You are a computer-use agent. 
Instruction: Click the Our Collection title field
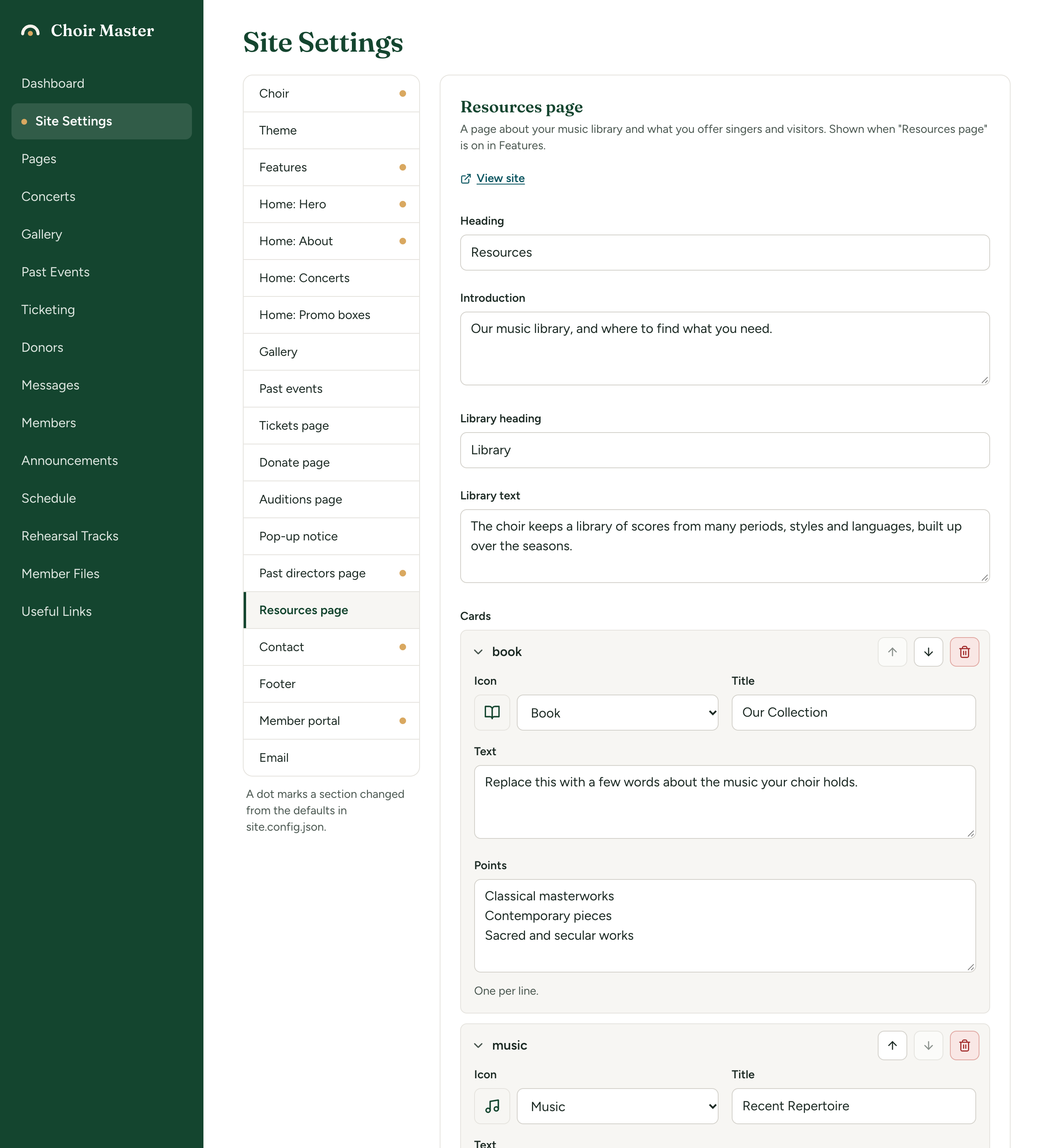point(854,713)
